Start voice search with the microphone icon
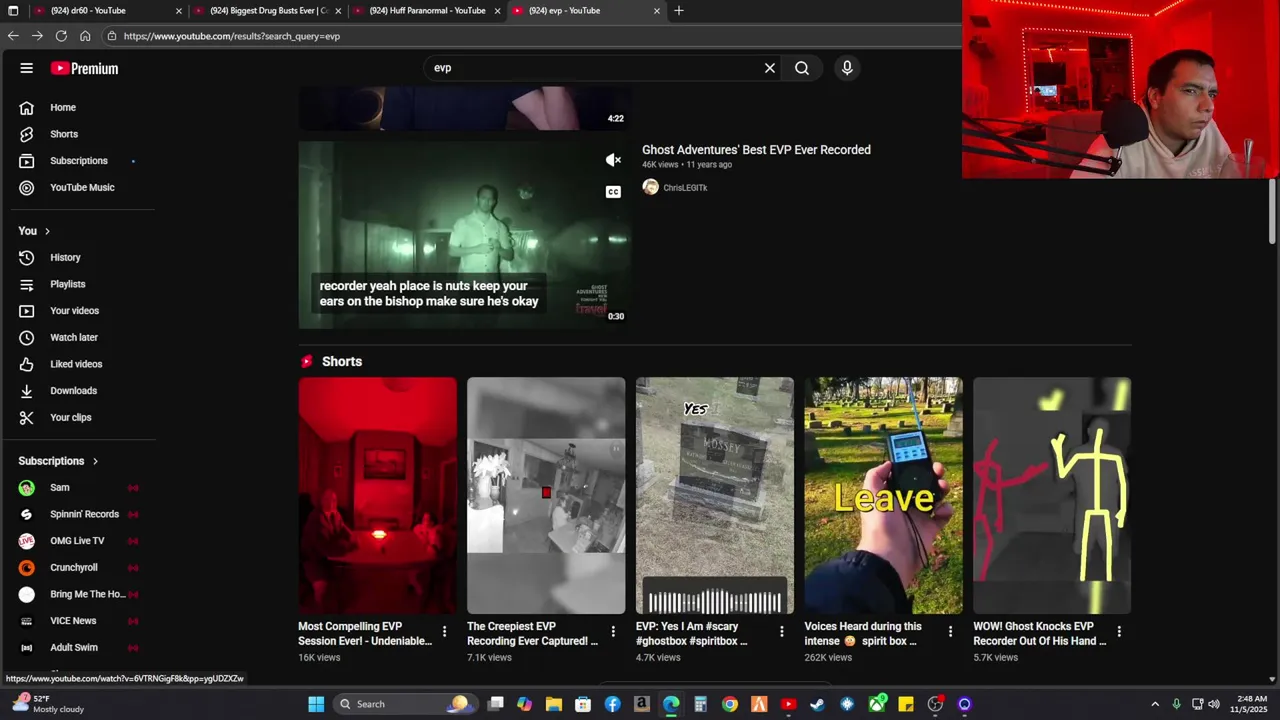 pyautogui.click(x=847, y=68)
